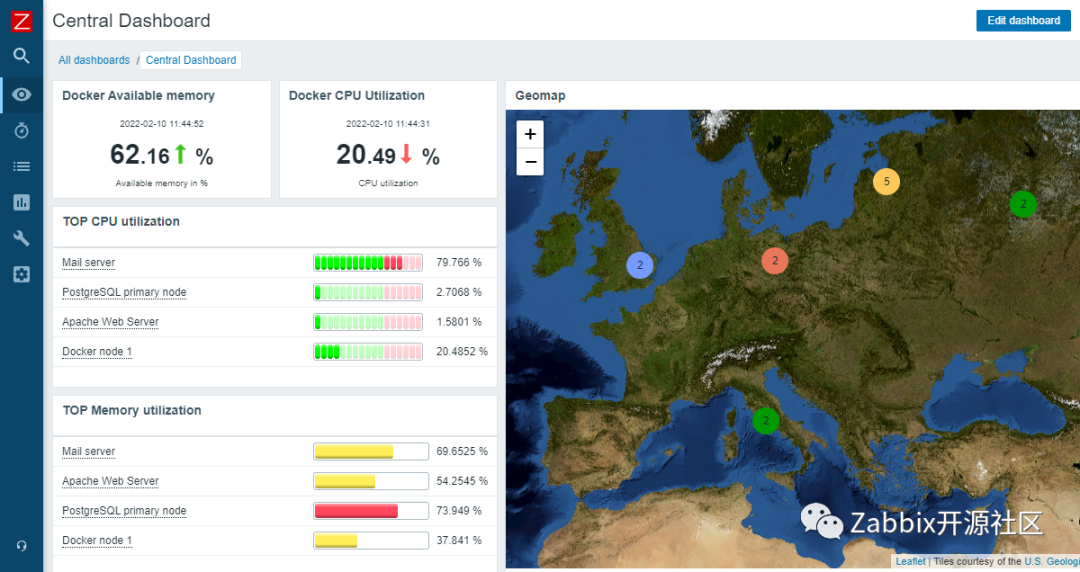Open Docker node 1 in TOP Memory

(x=96, y=540)
